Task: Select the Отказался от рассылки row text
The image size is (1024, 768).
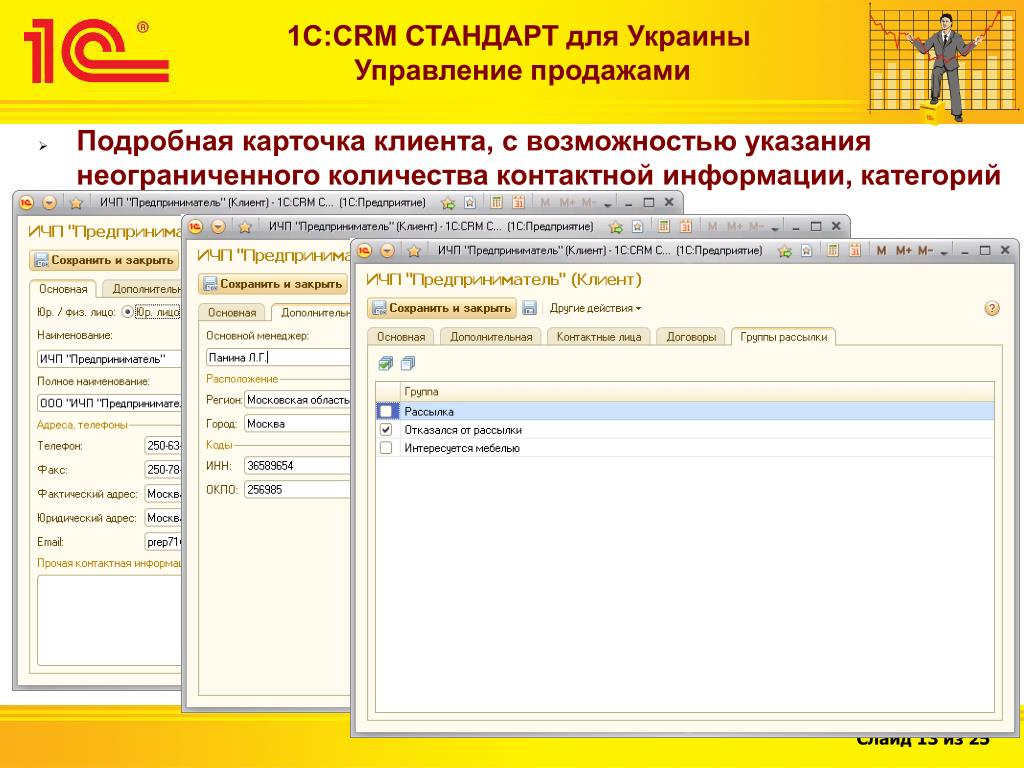Action: (463, 430)
